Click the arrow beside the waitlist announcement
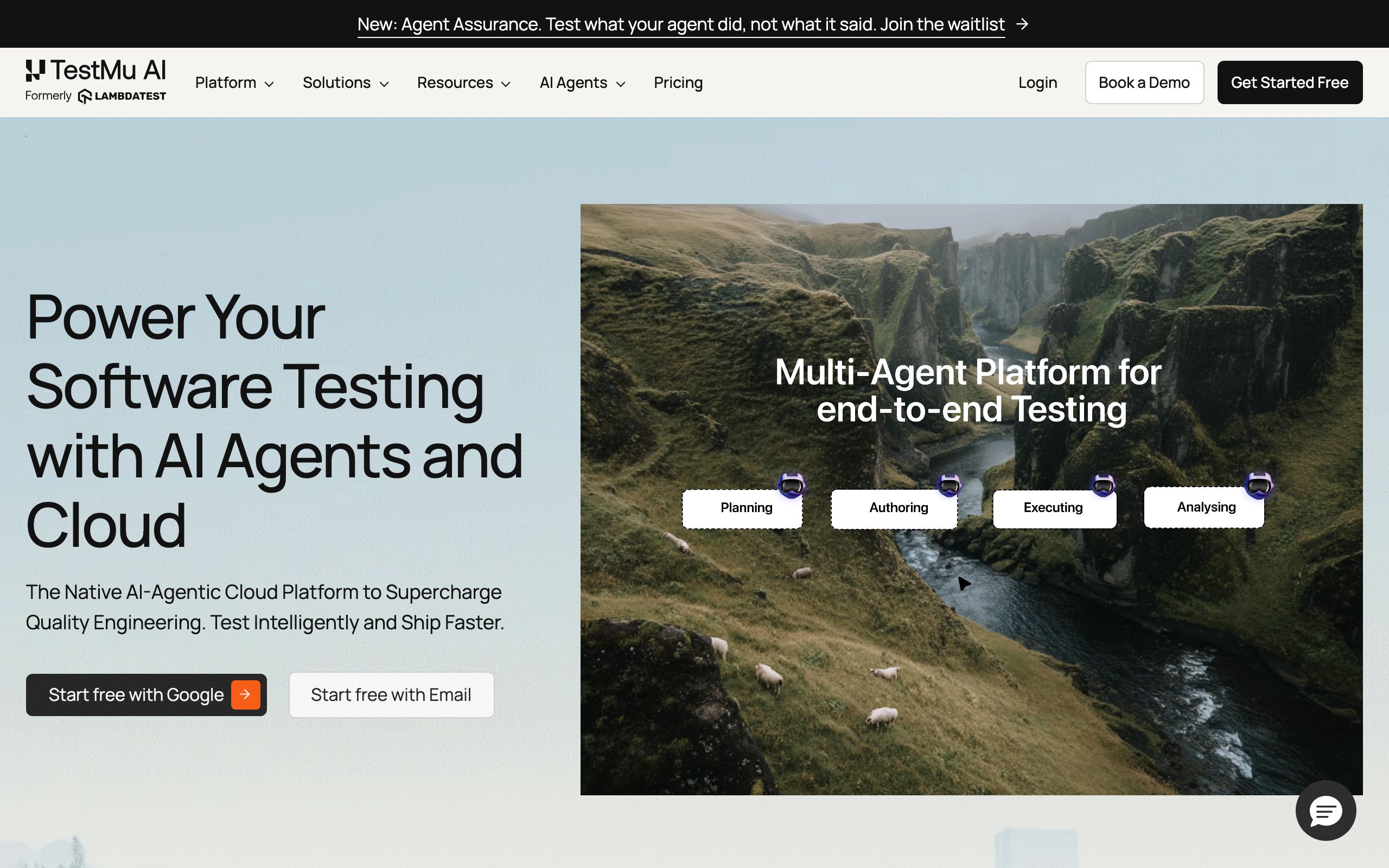Viewport: 1389px width, 868px height. pyautogui.click(x=1022, y=24)
